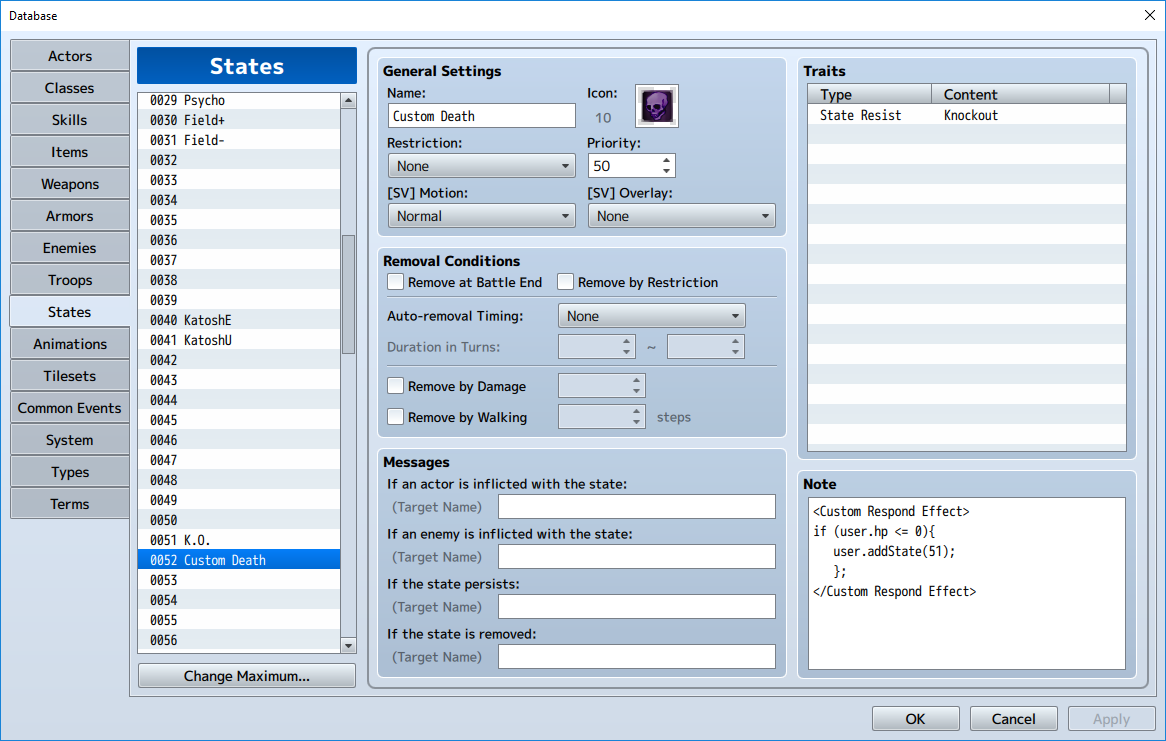Open Auto-removal Timing dropdown
This screenshot has width=1166, height=741.
coord(651,315)
